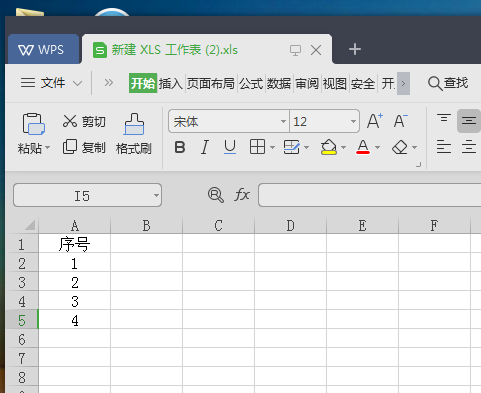Open the Name Box dropdown arrow
This screenshot has width=481, height=393.
pos(156,195)
